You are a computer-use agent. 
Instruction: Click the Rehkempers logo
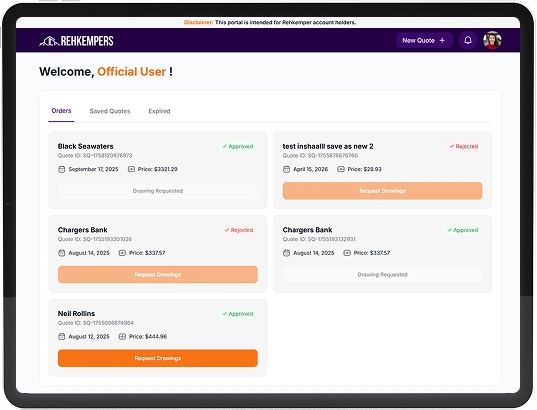[76, 41]
